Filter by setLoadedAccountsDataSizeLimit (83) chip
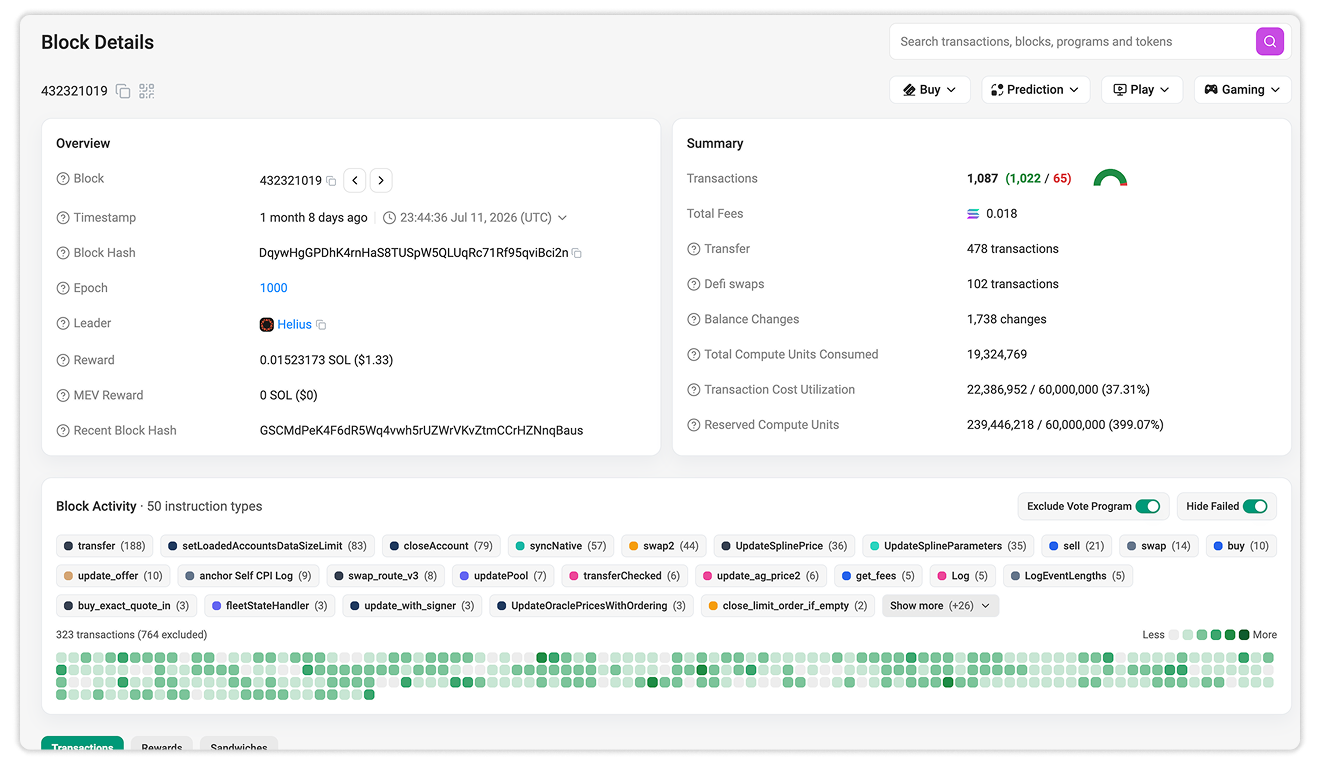The height and width of the screenshot is (765, 1320). (x=268, y=546)
